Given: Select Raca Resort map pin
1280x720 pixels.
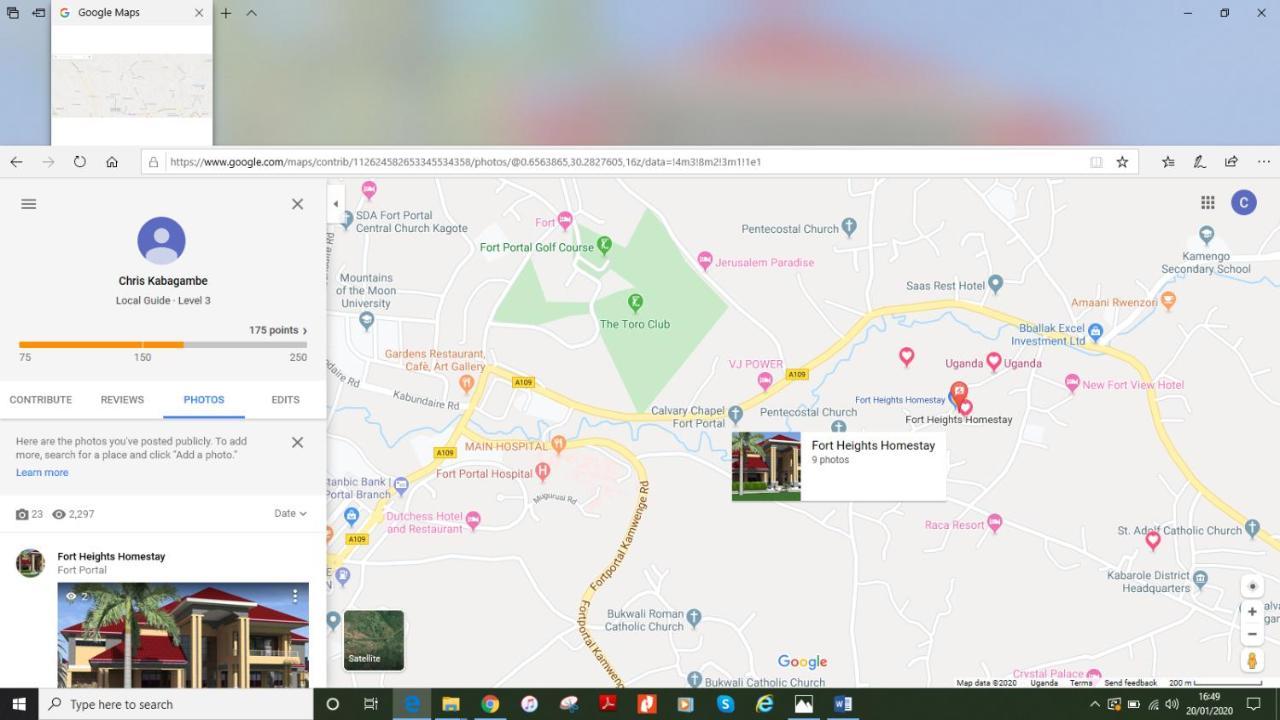Looking at the screenshot, I should point(994,523).
